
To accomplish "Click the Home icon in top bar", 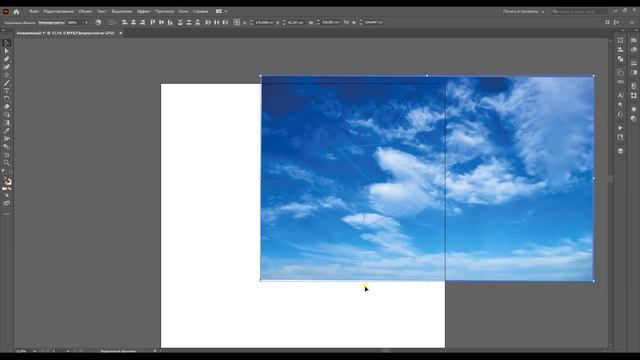I will [x=16, y=11].
